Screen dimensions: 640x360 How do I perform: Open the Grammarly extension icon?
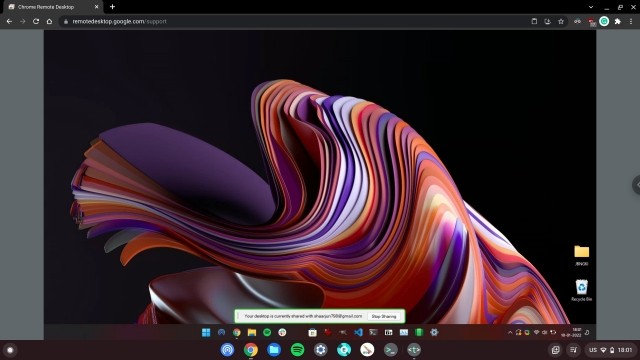(604, 21)
